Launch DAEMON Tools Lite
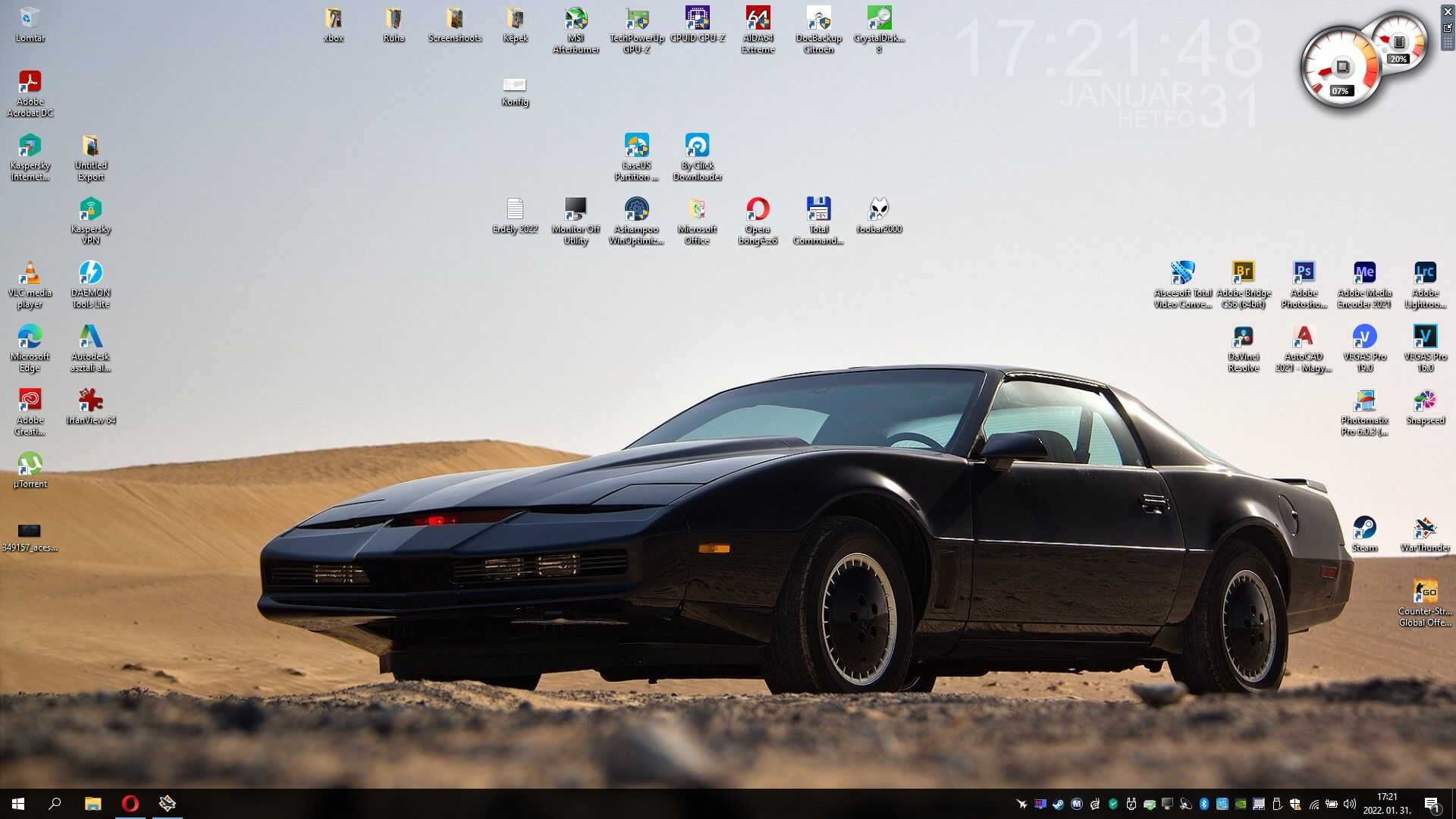1456x819 pixels. 90,285
